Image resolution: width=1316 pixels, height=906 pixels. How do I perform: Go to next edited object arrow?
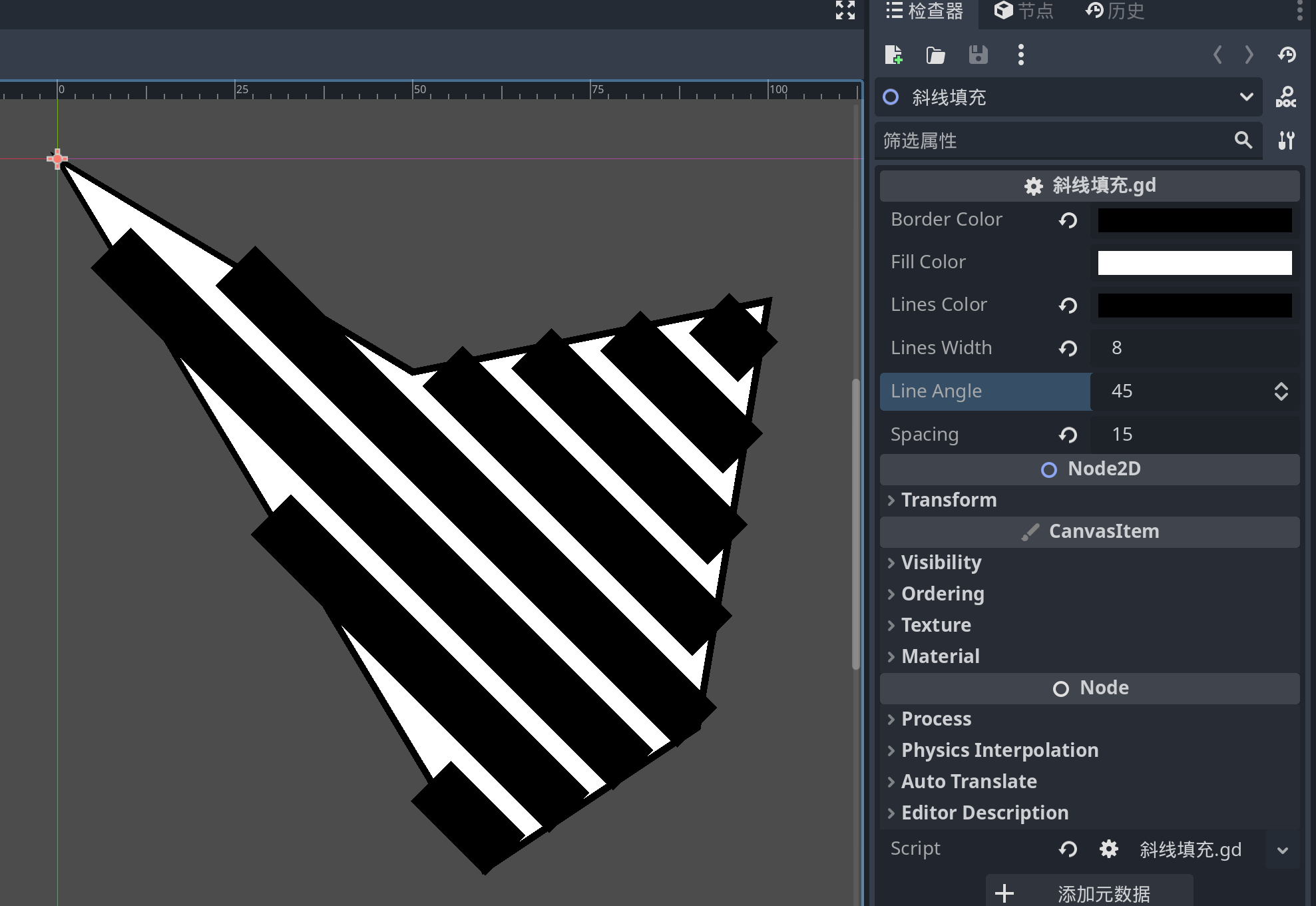pyautogui.click(x=1249, y=55)
